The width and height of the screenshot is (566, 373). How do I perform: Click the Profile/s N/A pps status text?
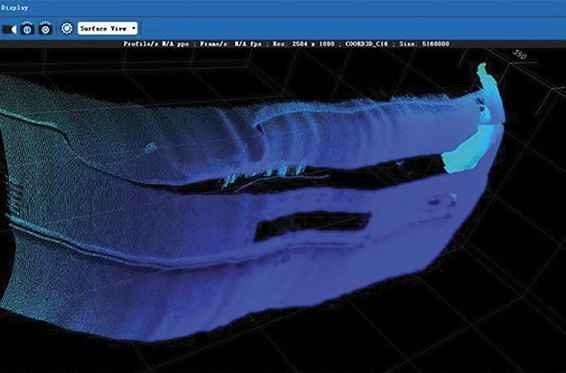pos(156,44)
